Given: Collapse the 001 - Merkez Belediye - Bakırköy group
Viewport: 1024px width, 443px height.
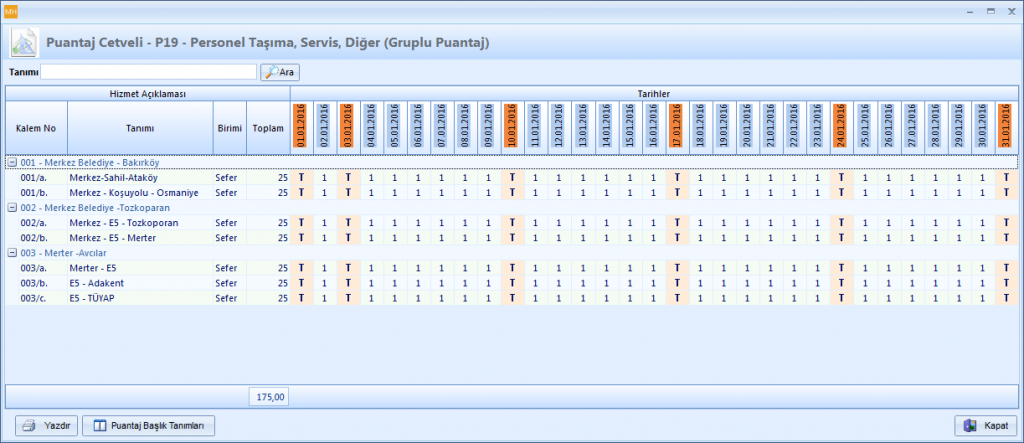Looking at the screenshot, I should pyautogui.click(x=11, y=162).
